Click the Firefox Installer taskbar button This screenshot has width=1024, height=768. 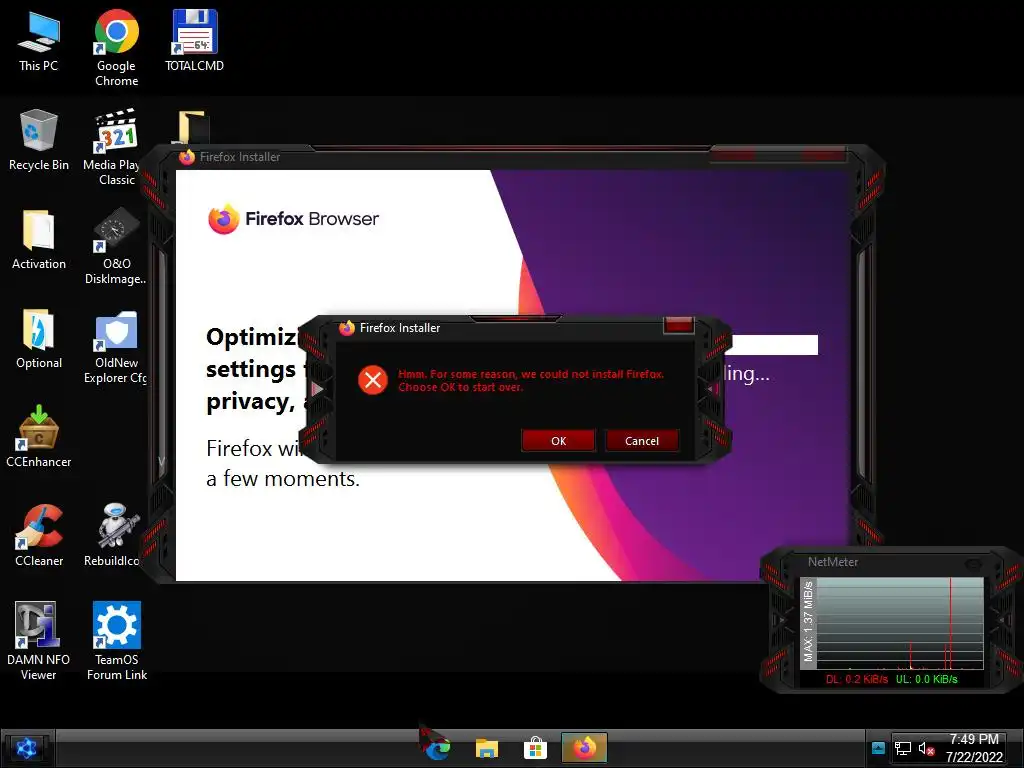[584, 748]
